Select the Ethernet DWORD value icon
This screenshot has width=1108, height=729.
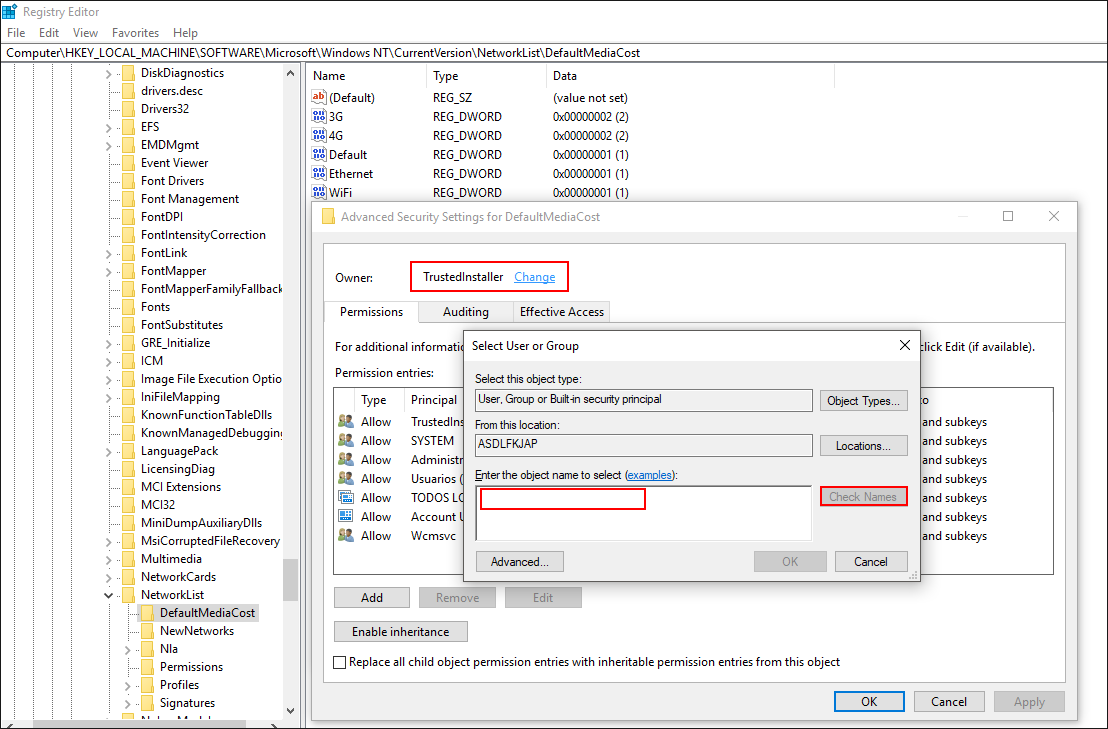[319, 174]
